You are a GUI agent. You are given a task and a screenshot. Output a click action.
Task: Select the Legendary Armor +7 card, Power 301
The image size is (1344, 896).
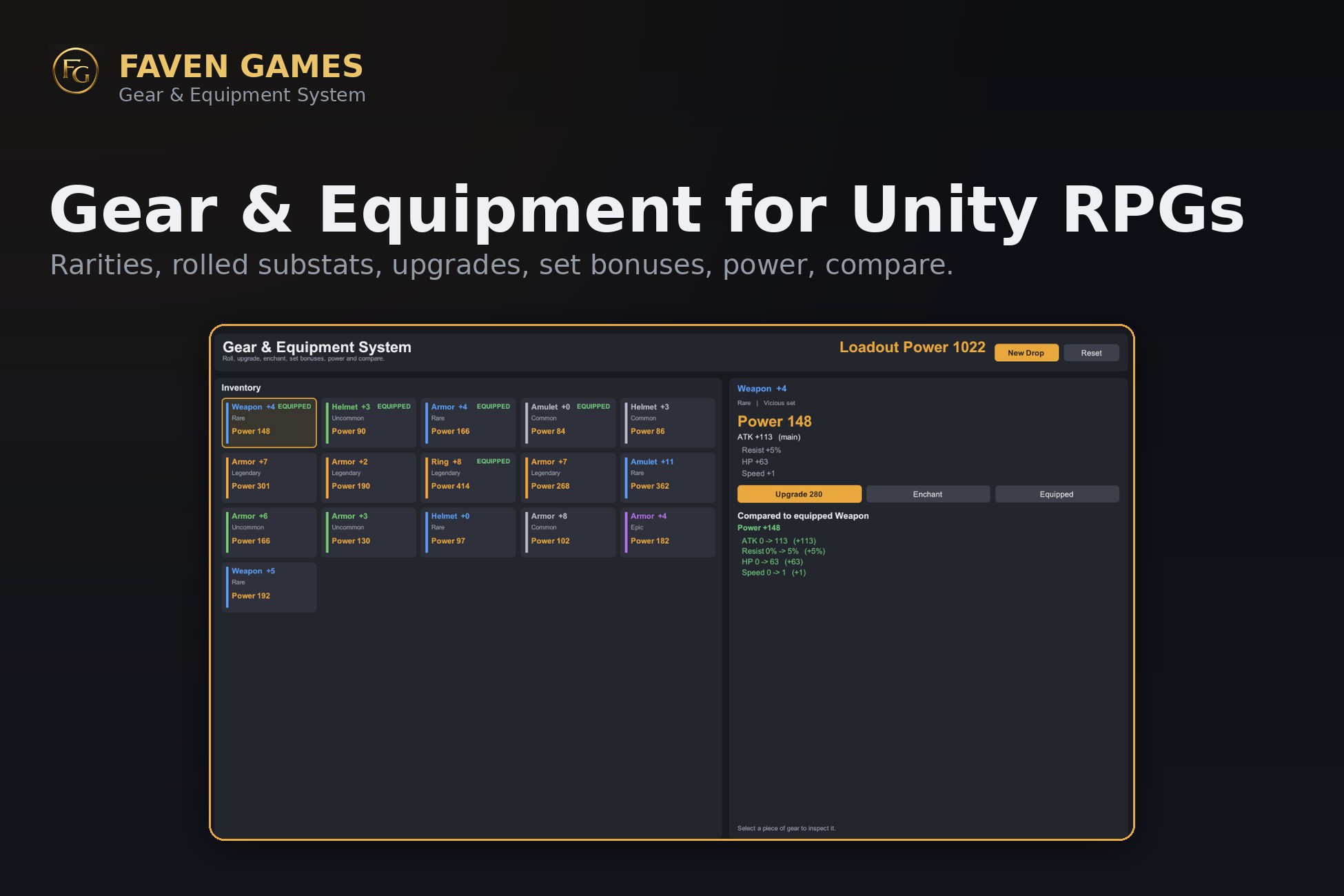(x=269, y=478)
